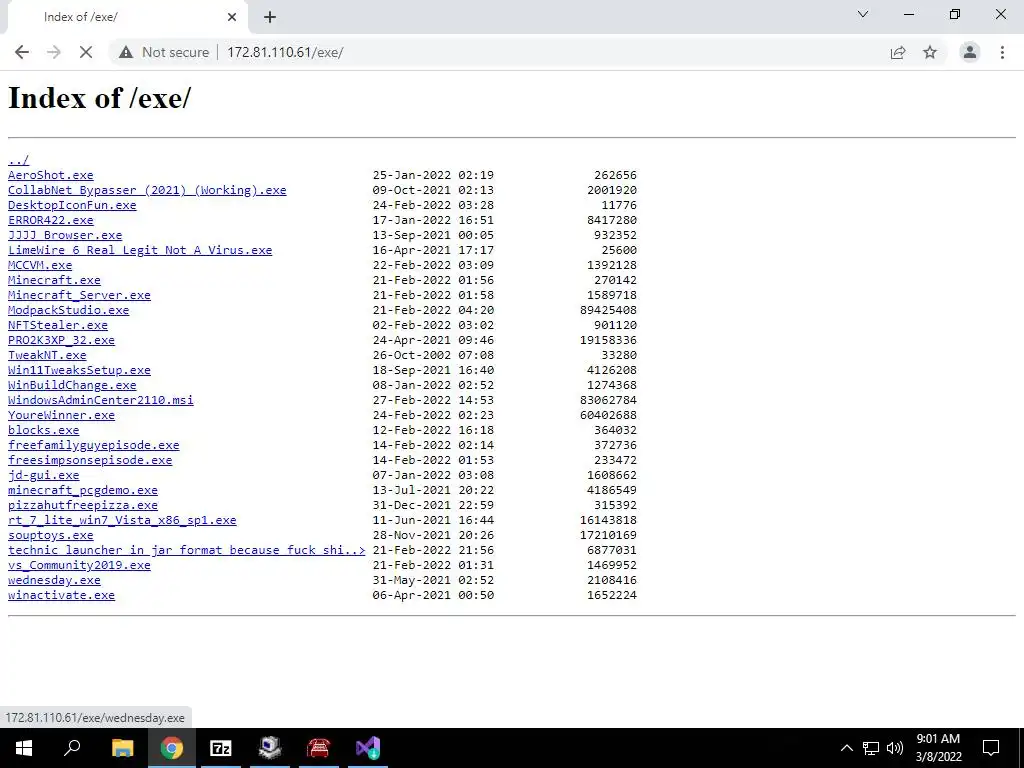Screen dimensions: 1024x768
Task: Click the Win11TweaksSetup.exe link
Action: [79, 370]
